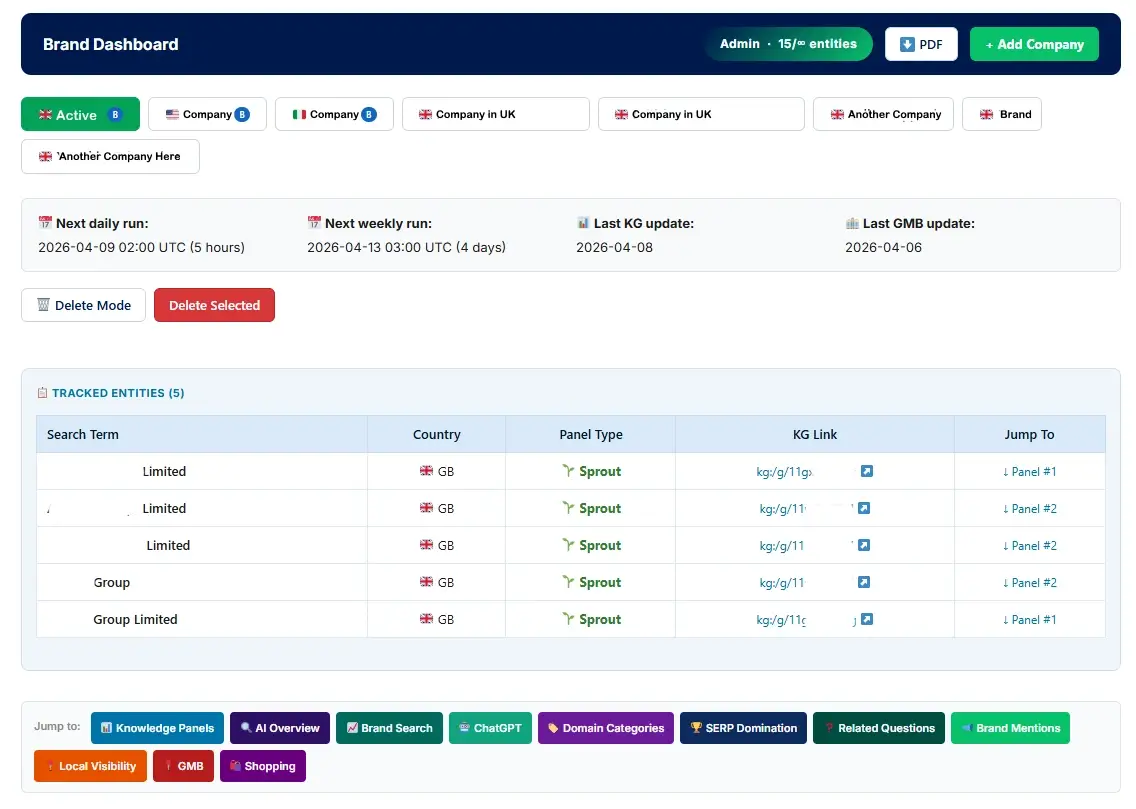Click the Delete Selected button
The image size is (1136, 809).
[214, 305]
